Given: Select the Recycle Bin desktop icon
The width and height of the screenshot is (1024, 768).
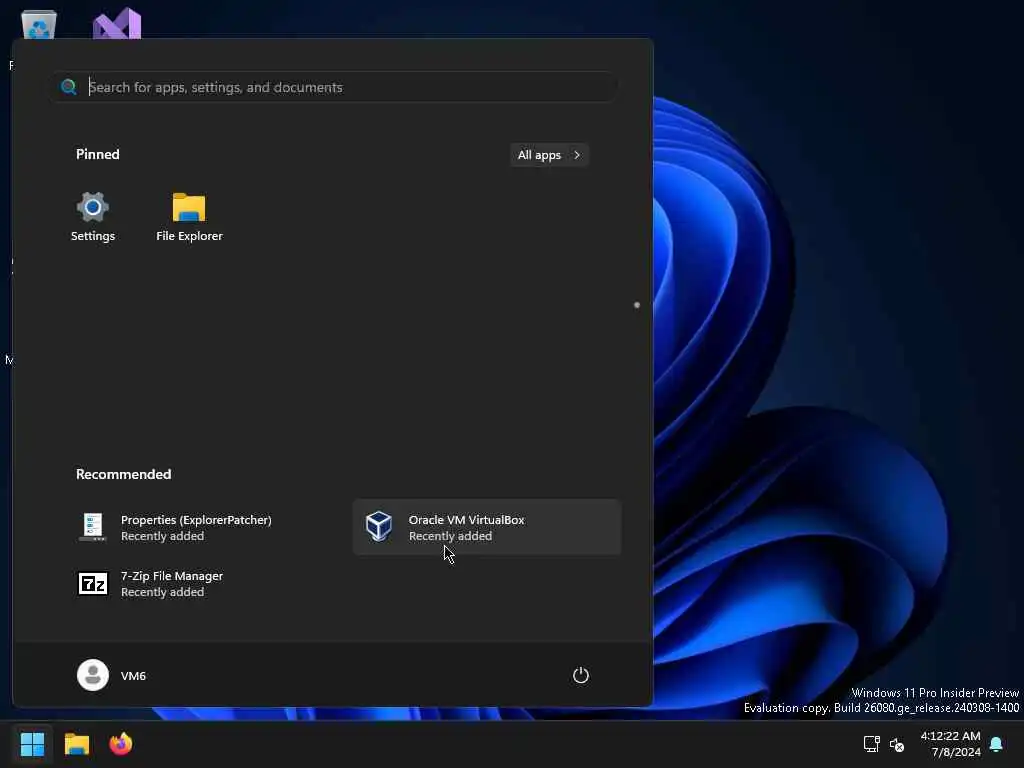Looking at the screenshot, I should coord(39,25).
